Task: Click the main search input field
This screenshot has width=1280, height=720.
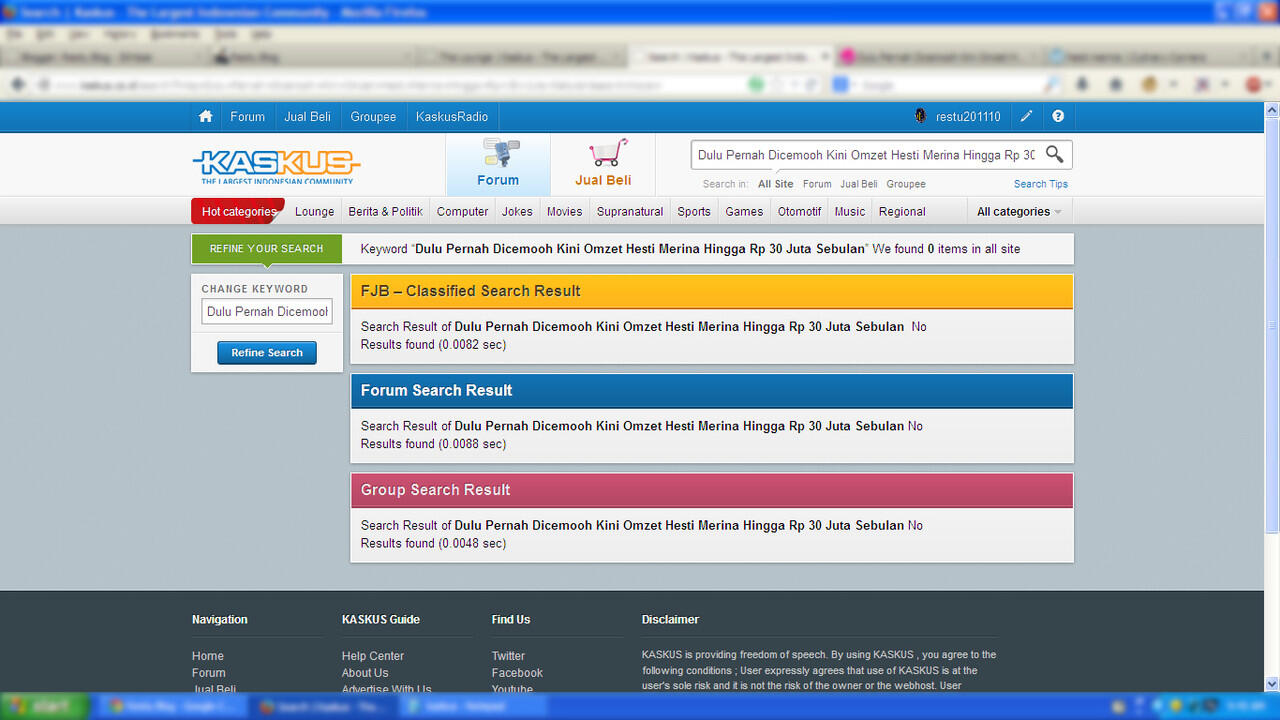Action: [866, 155]
